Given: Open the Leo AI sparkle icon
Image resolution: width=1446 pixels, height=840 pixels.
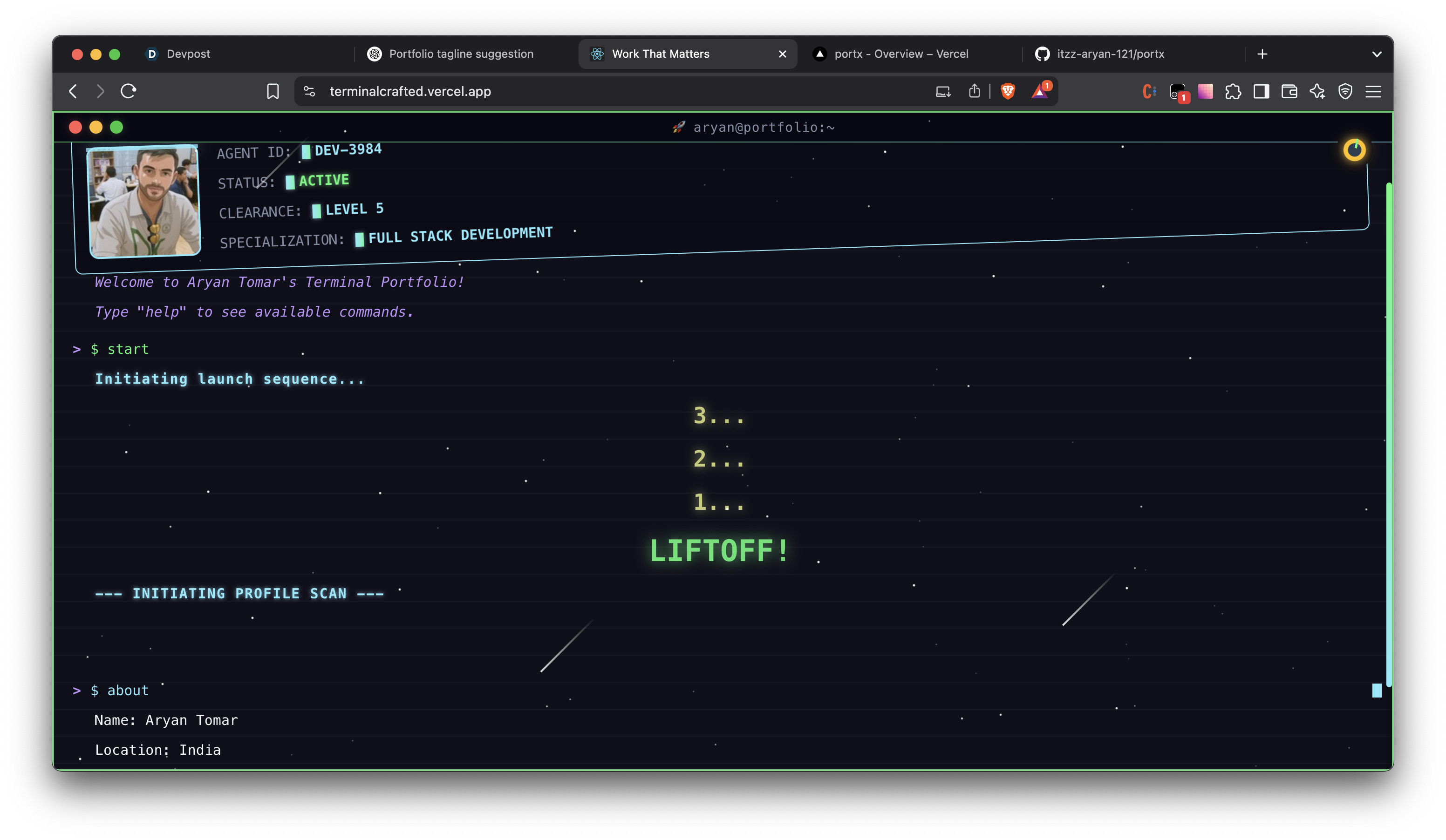Looking at the screenshot, I should tap(1317, 91).
